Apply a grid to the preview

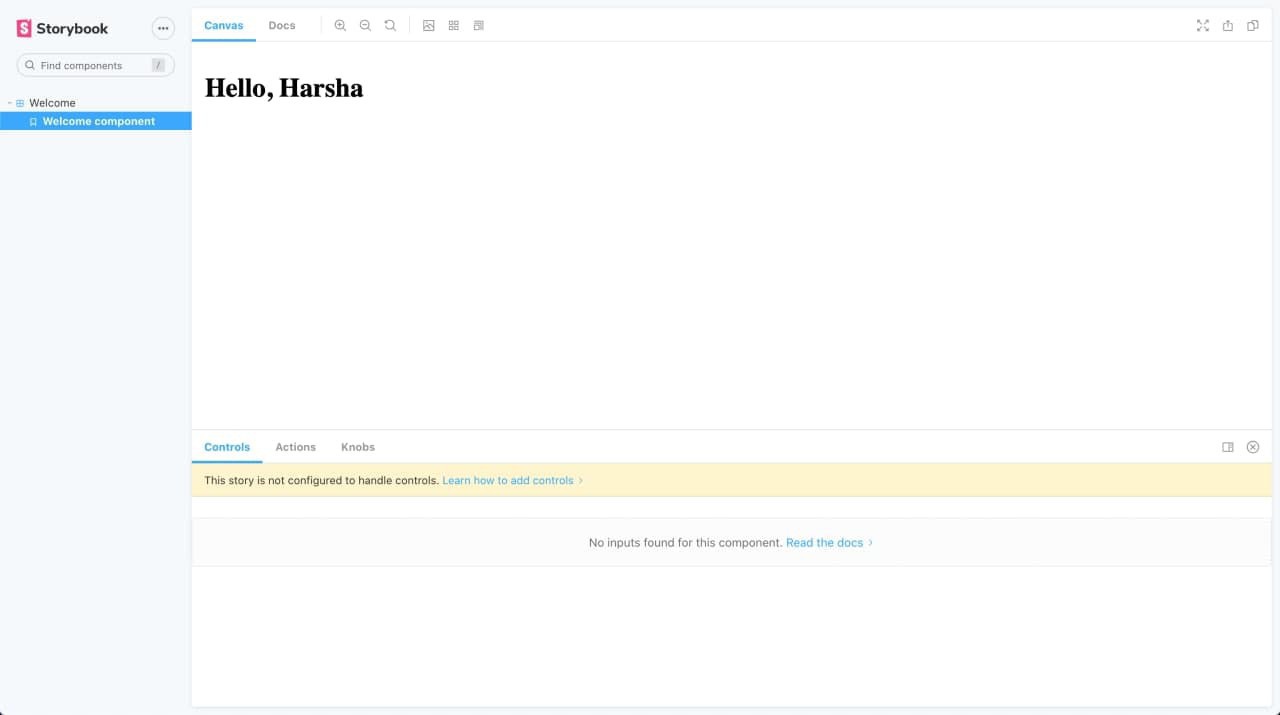[453, 25]
